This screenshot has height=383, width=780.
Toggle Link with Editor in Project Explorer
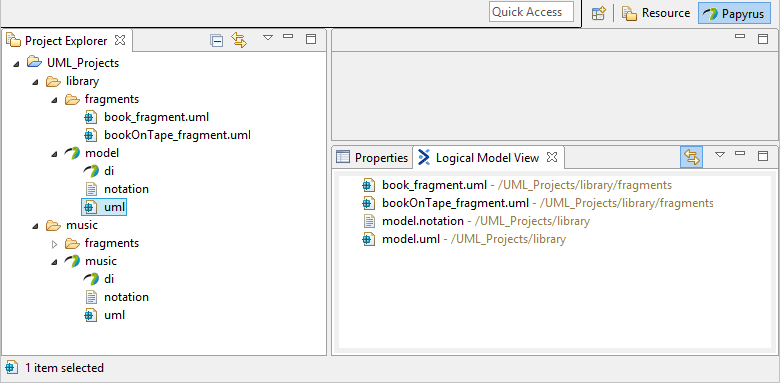239,40
